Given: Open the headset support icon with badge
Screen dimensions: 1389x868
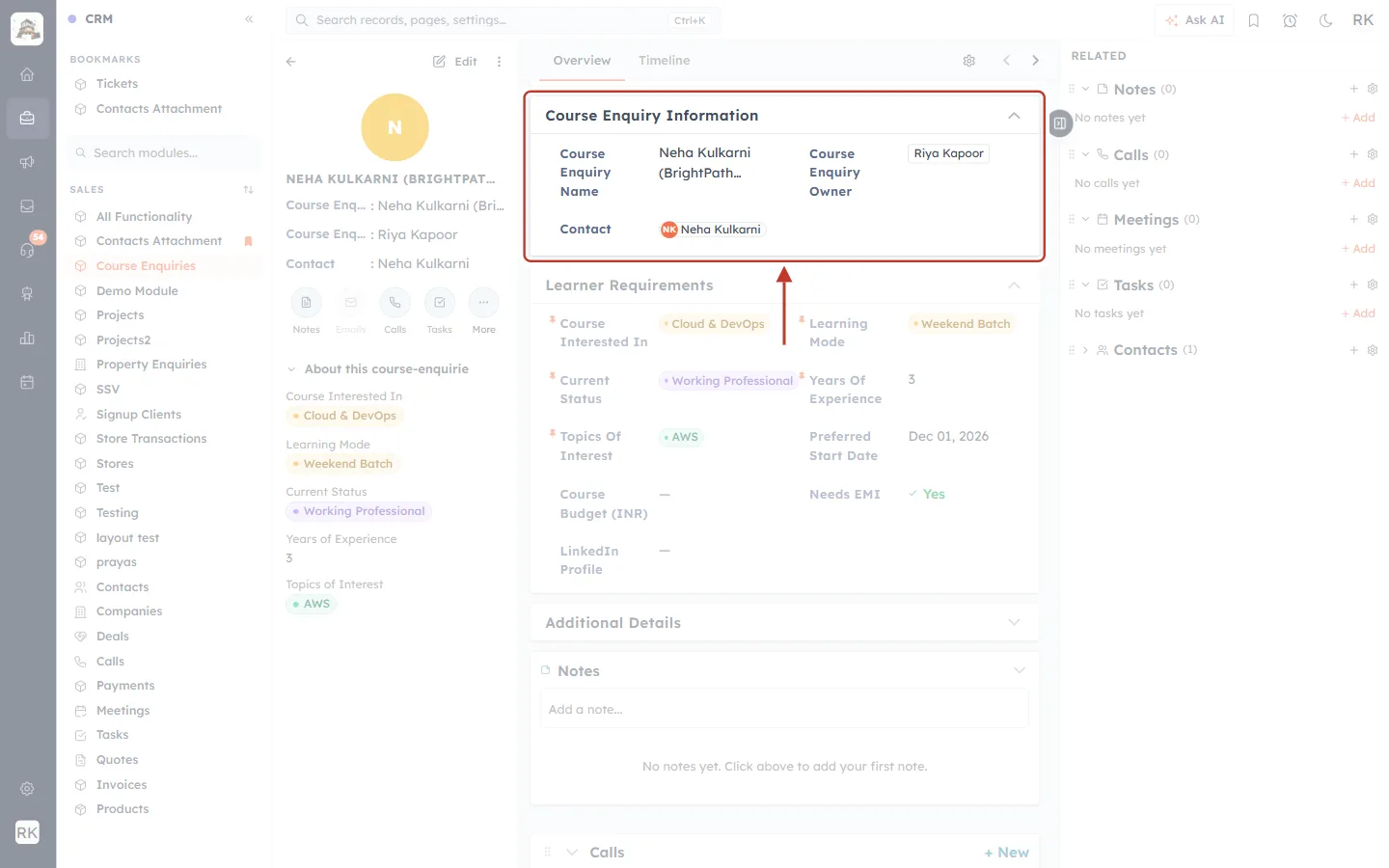Looking at the screenshot, I should pos(27,250).
